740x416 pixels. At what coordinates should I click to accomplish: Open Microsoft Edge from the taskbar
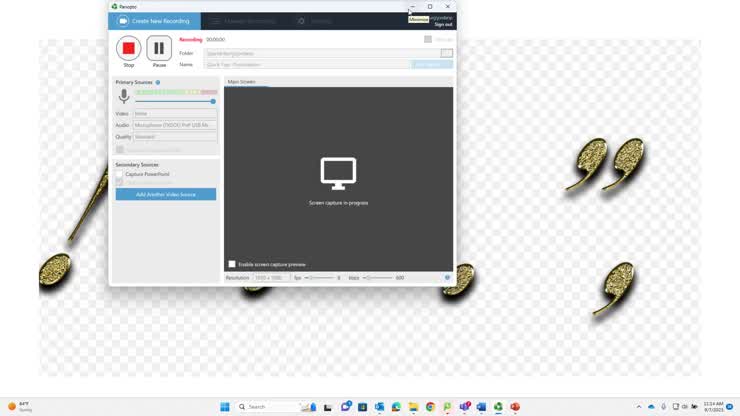396,407
